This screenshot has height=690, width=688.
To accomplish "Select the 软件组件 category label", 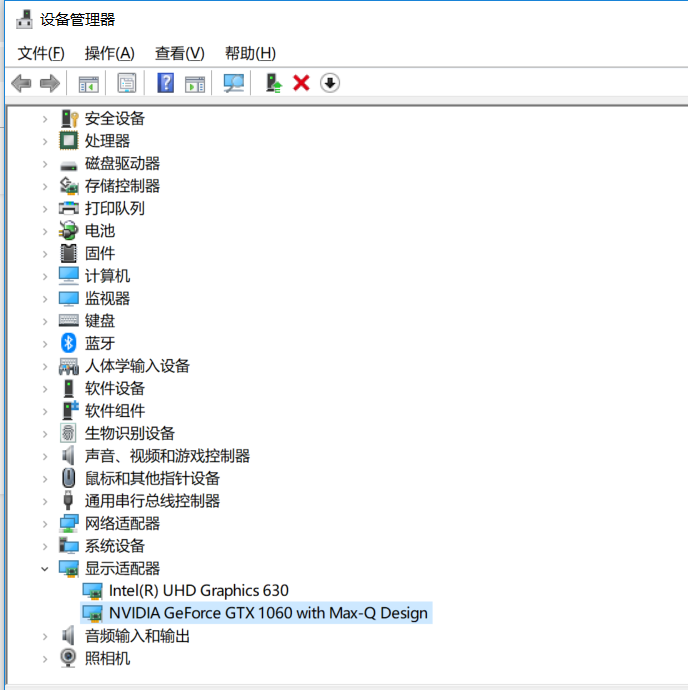I will [x=115, y=411].
